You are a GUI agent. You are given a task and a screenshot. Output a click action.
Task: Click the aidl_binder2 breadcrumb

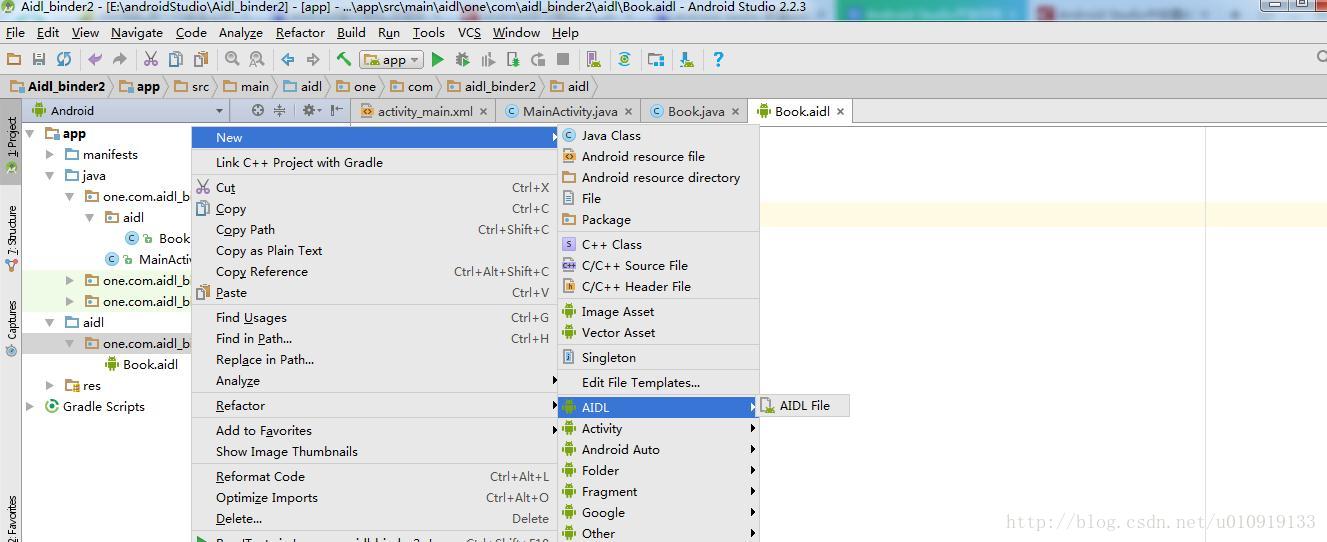click(491, 86)
